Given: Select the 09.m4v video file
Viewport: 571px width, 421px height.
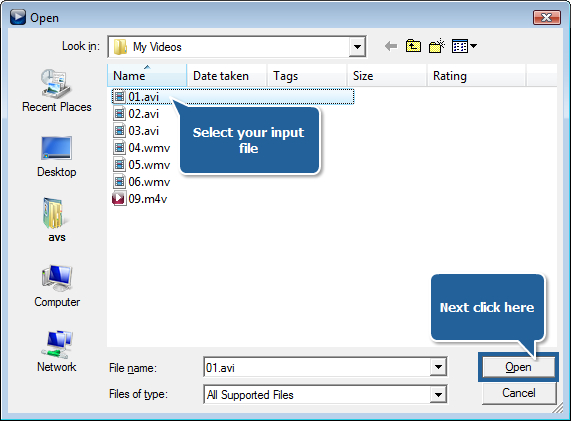Looking at the screenshot, I should tap(140, 199).
